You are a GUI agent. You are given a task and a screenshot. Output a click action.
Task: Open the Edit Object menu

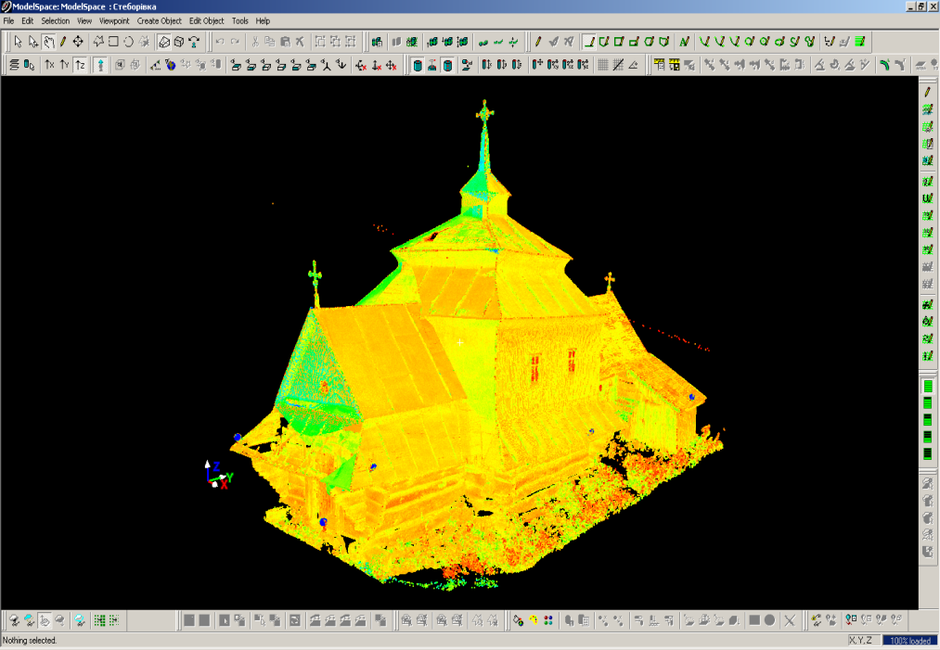pos(206,20)
